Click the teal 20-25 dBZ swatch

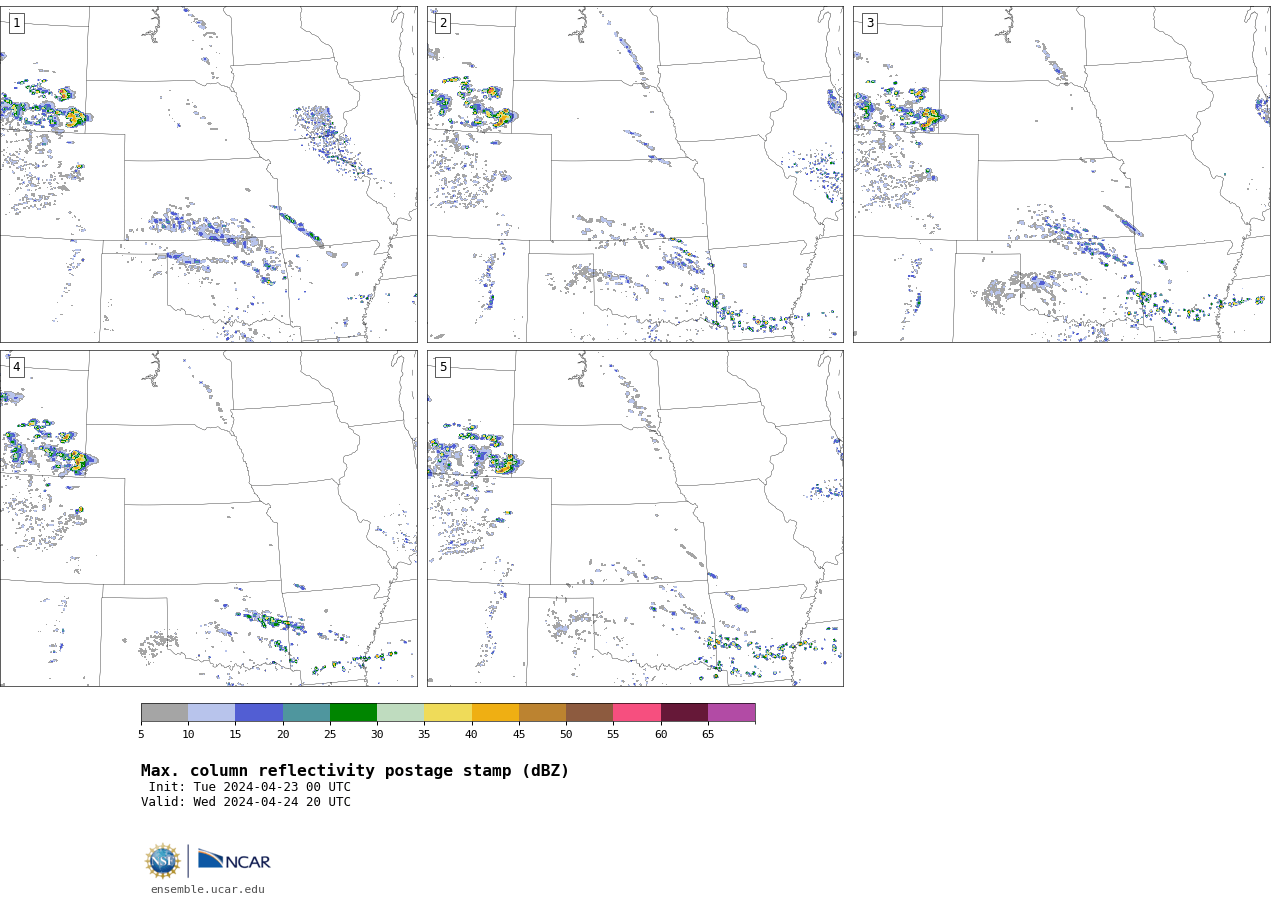point(306,712)
